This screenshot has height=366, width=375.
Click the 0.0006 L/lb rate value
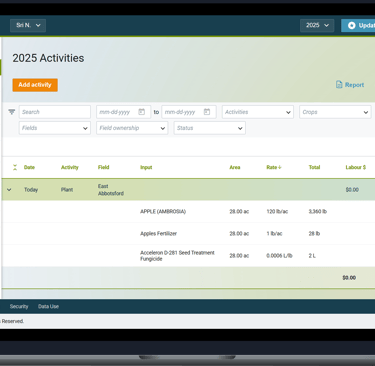pos(279,256)
